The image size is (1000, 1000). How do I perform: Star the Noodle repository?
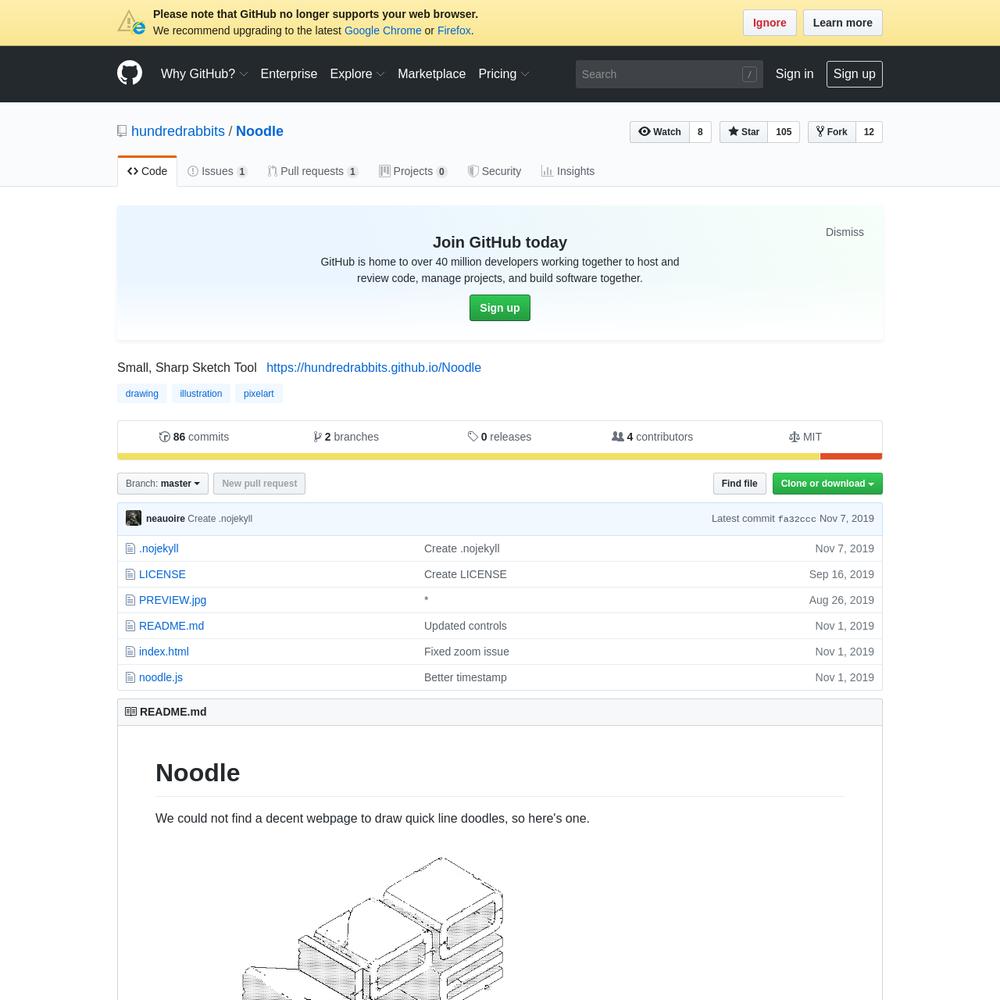click(x=744, y=132)
